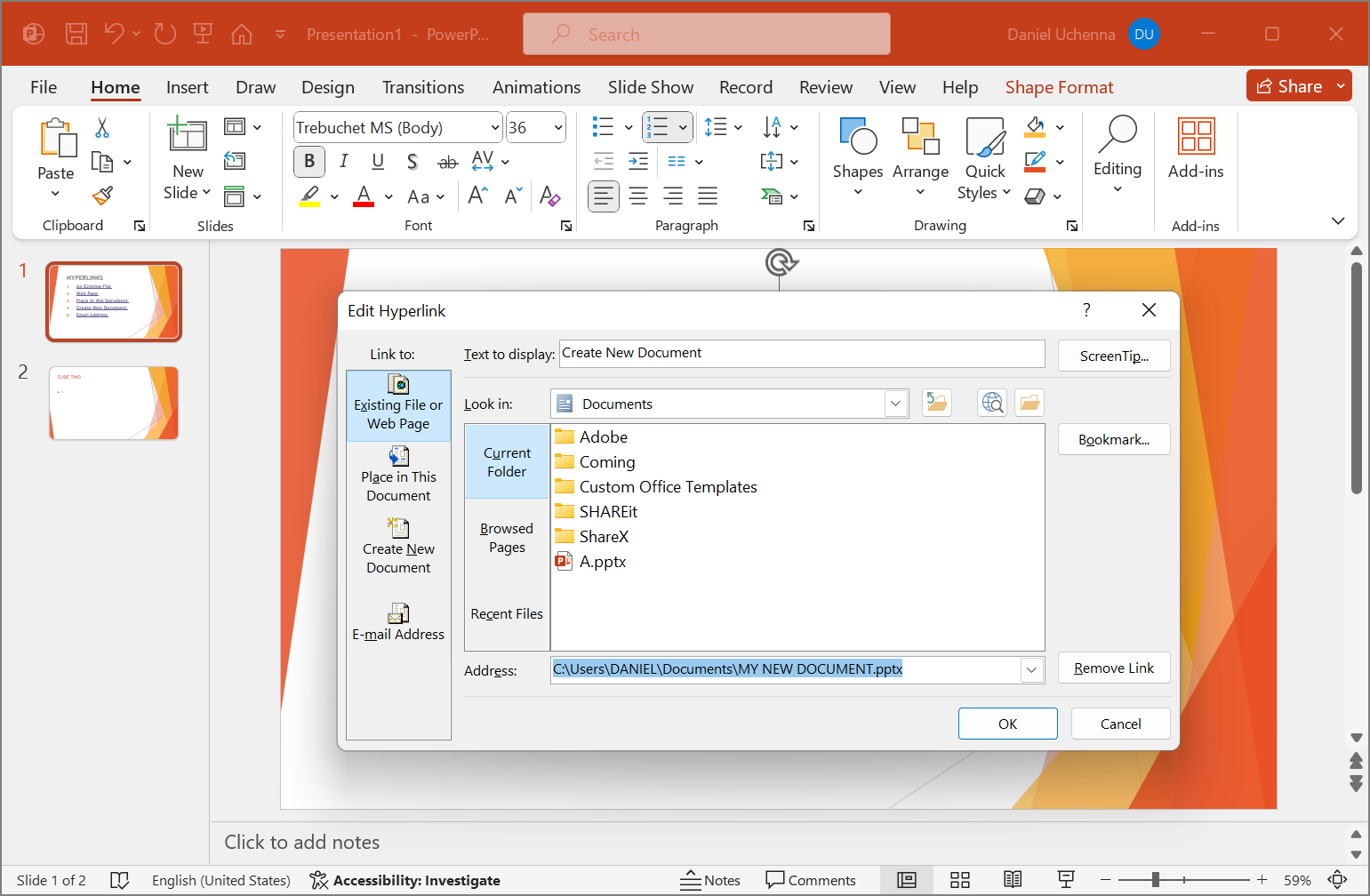Click the Browse for File folder icon
Screen dimensions: 1370x896
click(x=1030, y=404)
